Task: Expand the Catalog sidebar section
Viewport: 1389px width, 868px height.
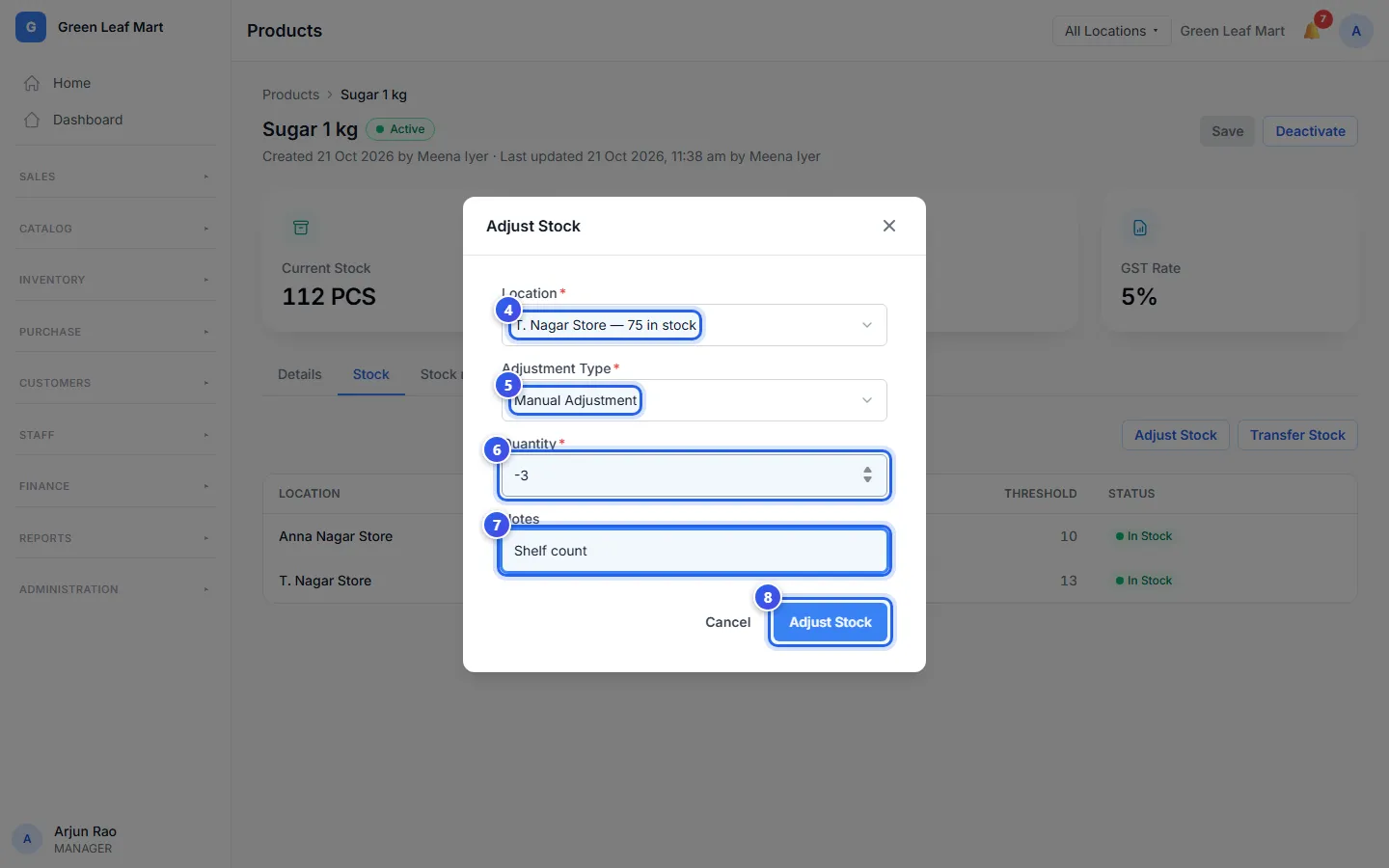Action: [x=116, y=229]
